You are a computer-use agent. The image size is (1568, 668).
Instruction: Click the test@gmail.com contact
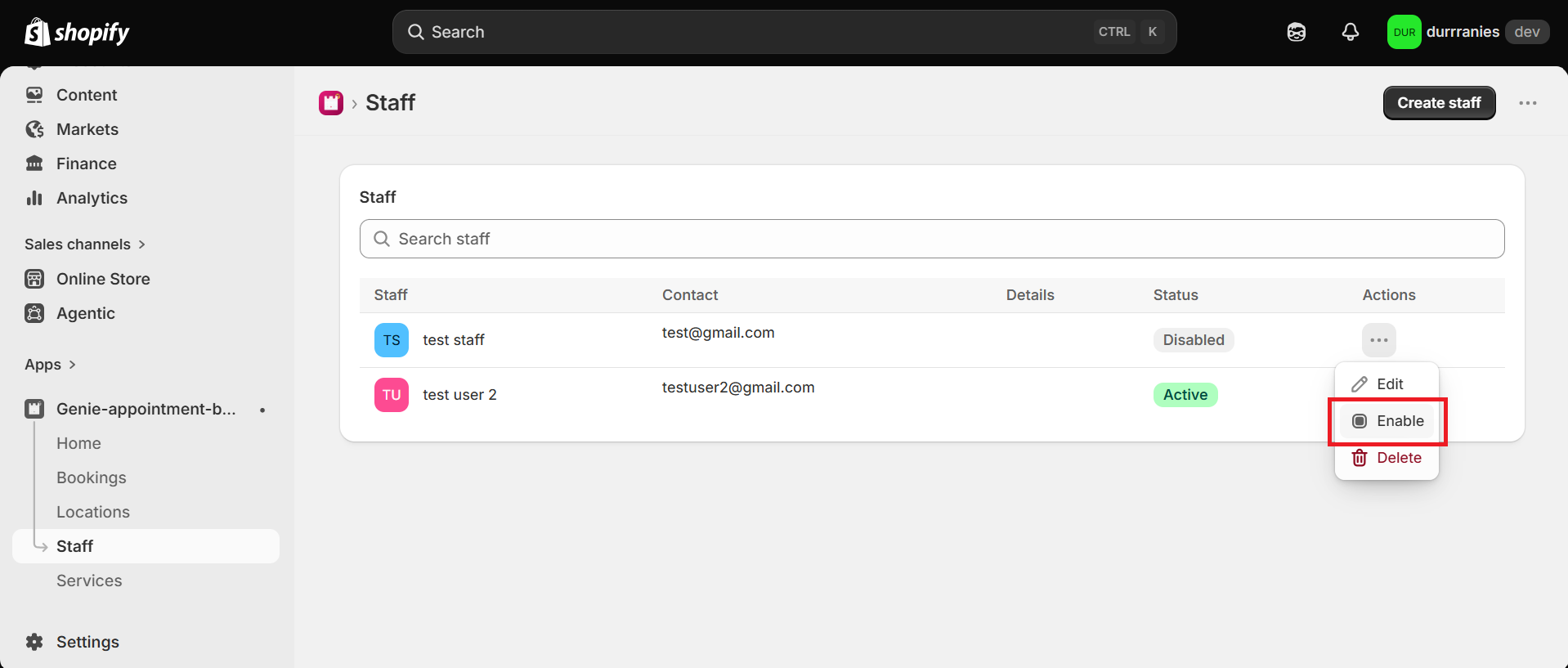click(718, 333)
